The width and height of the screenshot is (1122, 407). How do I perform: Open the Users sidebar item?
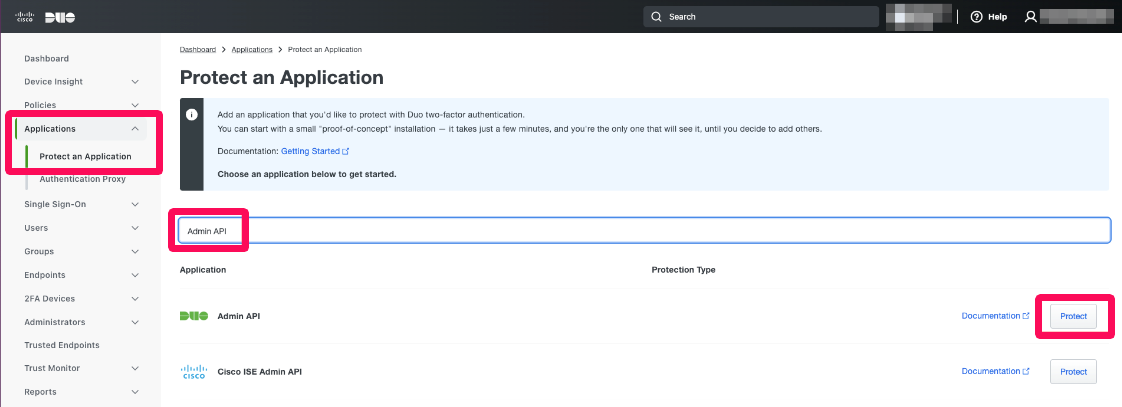tap(36, 228)
